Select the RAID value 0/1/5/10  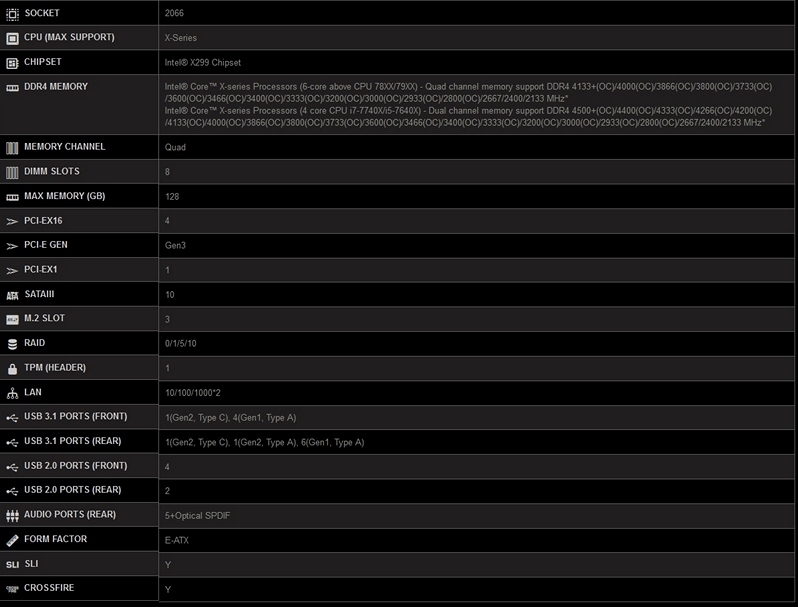[x=181, y=343]
